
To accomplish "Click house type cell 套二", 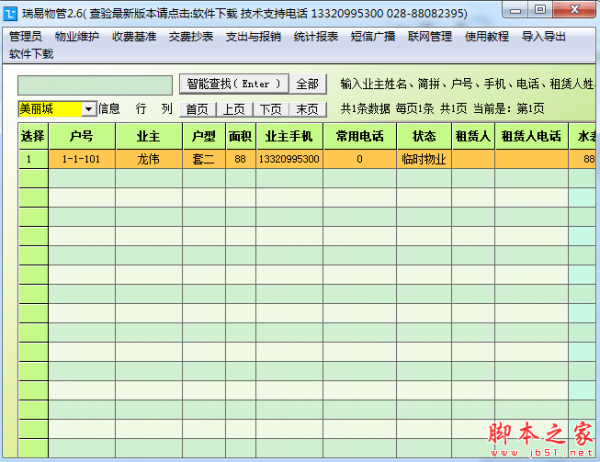I will pyautogui.click(x=204, y=159).
